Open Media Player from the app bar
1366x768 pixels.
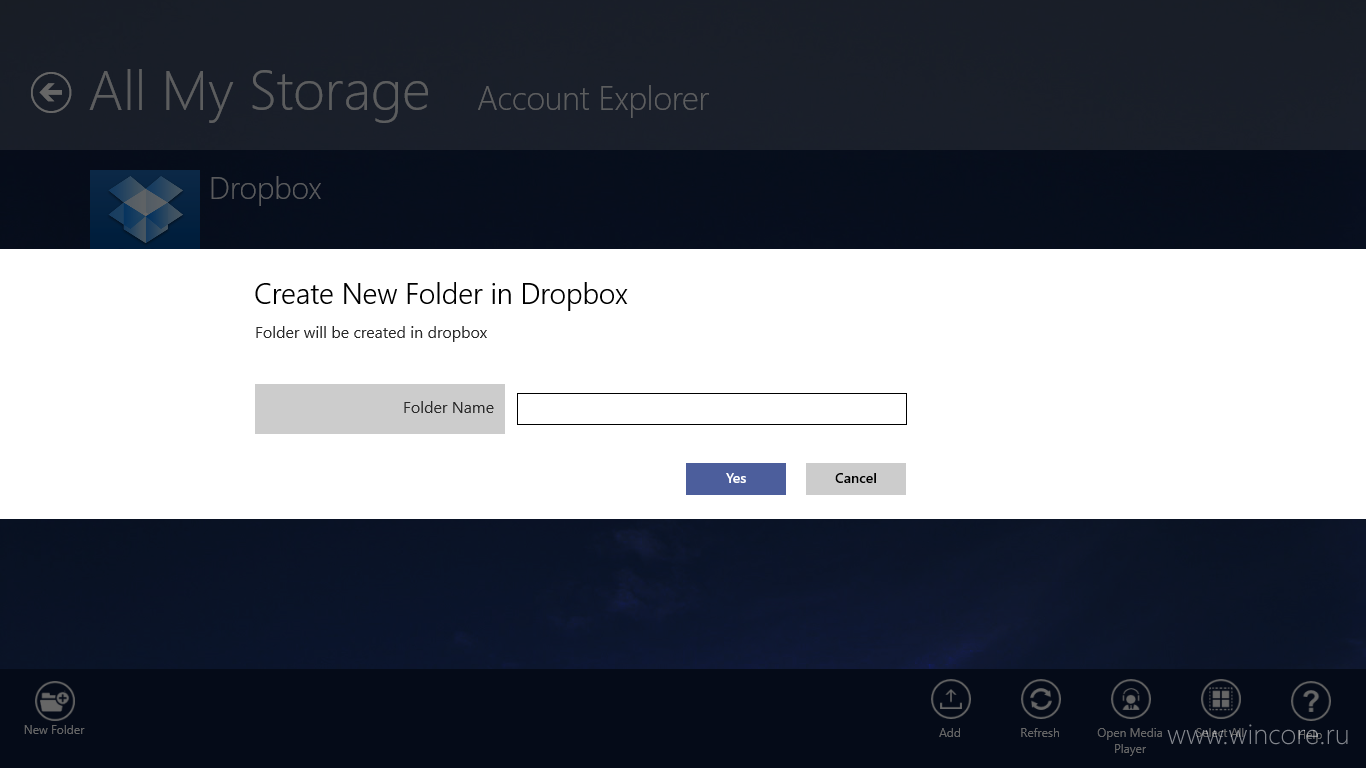click(1131, 700)
